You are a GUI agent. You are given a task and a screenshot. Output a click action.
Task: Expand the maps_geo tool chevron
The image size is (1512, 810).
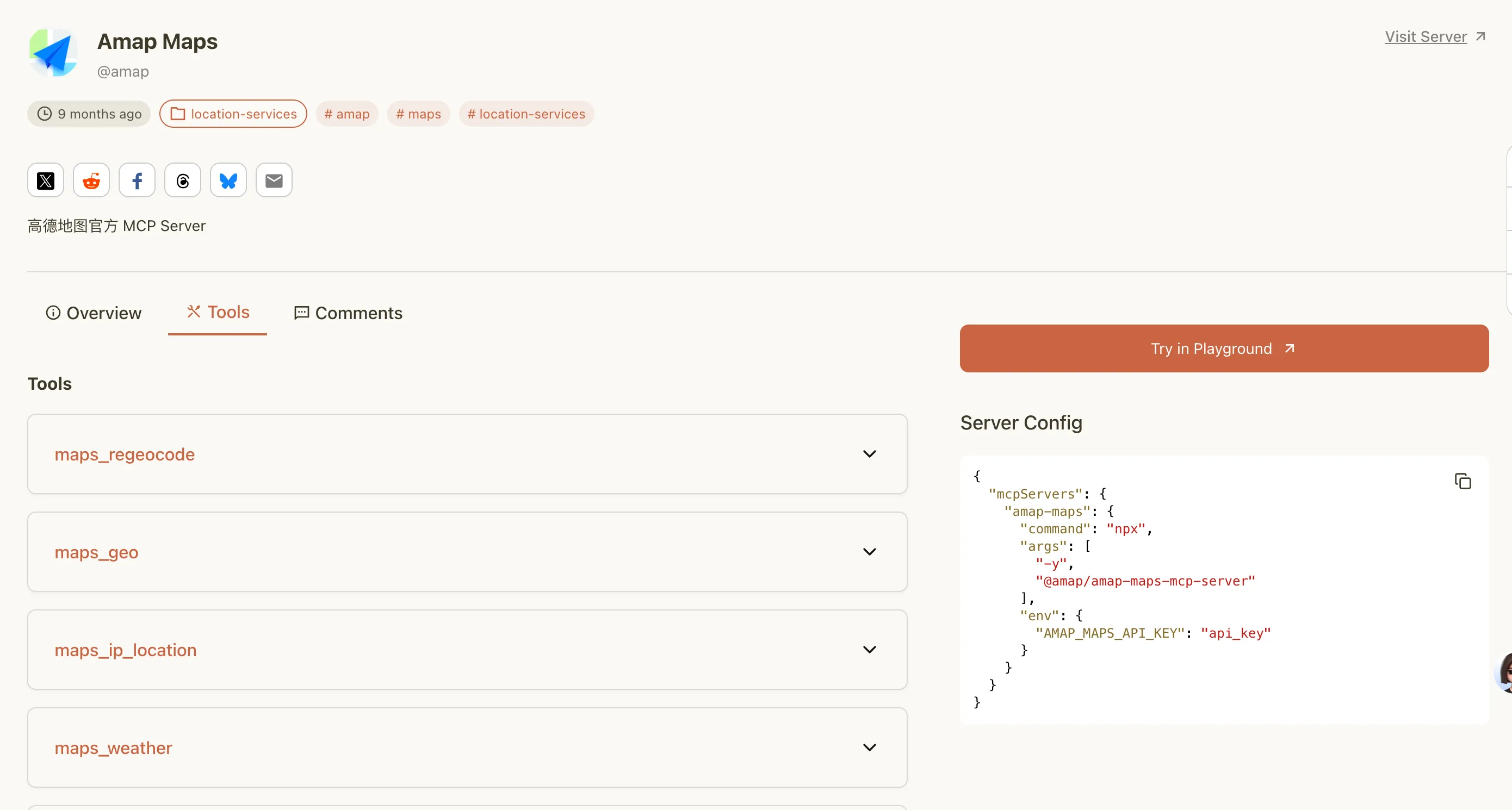pyautogui.click(x=869, y=552)
